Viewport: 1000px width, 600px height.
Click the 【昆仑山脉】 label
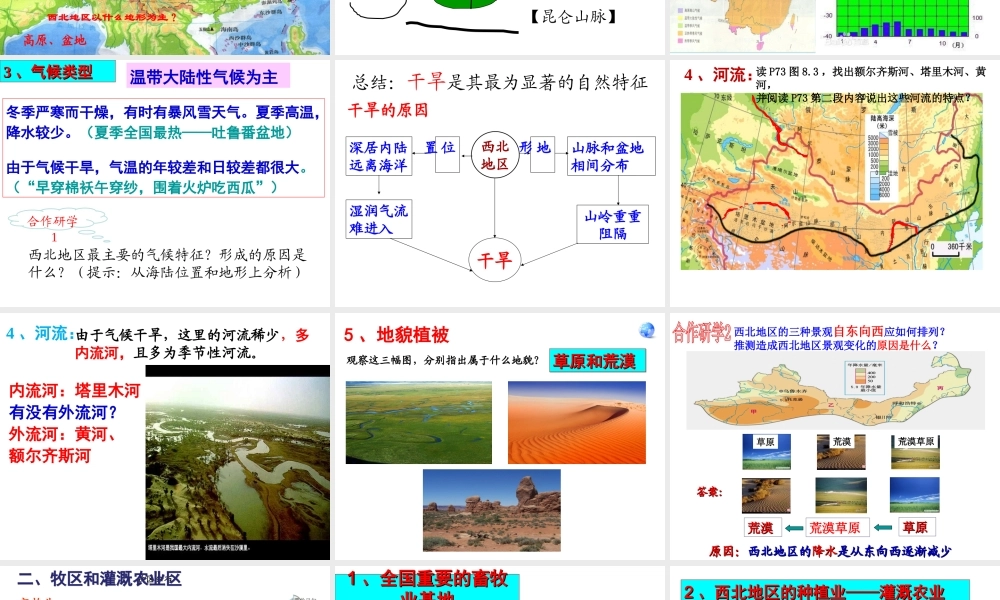573,16
